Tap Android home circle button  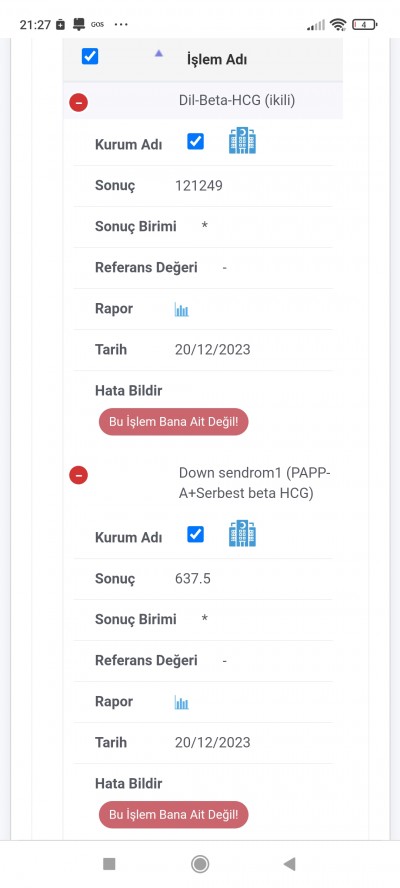point(200,864)
